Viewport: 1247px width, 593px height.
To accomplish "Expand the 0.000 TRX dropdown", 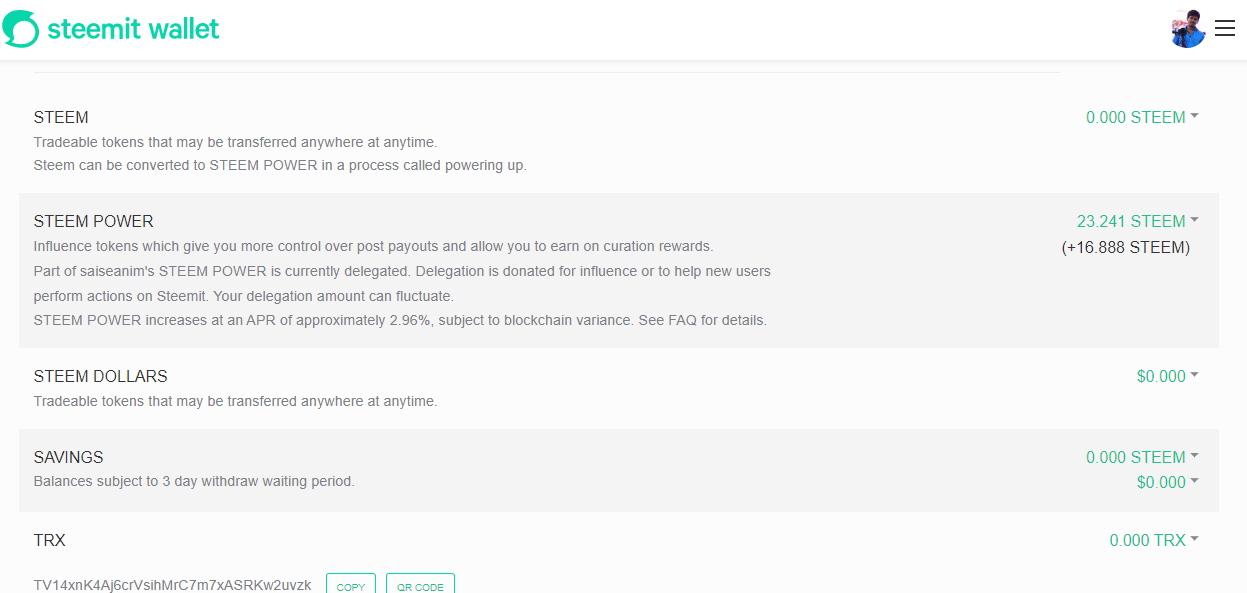I will 1154,540.
